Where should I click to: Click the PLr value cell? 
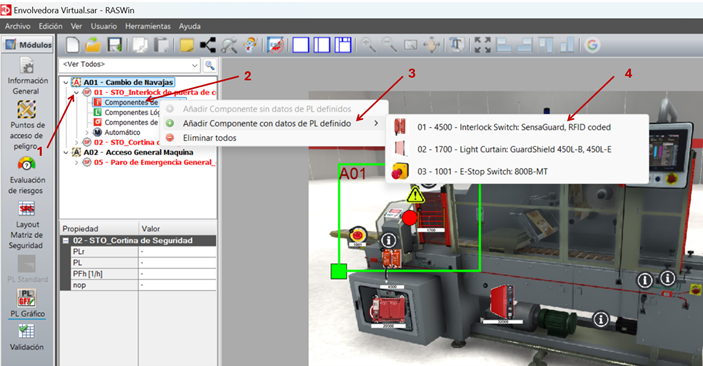(177, 252)
